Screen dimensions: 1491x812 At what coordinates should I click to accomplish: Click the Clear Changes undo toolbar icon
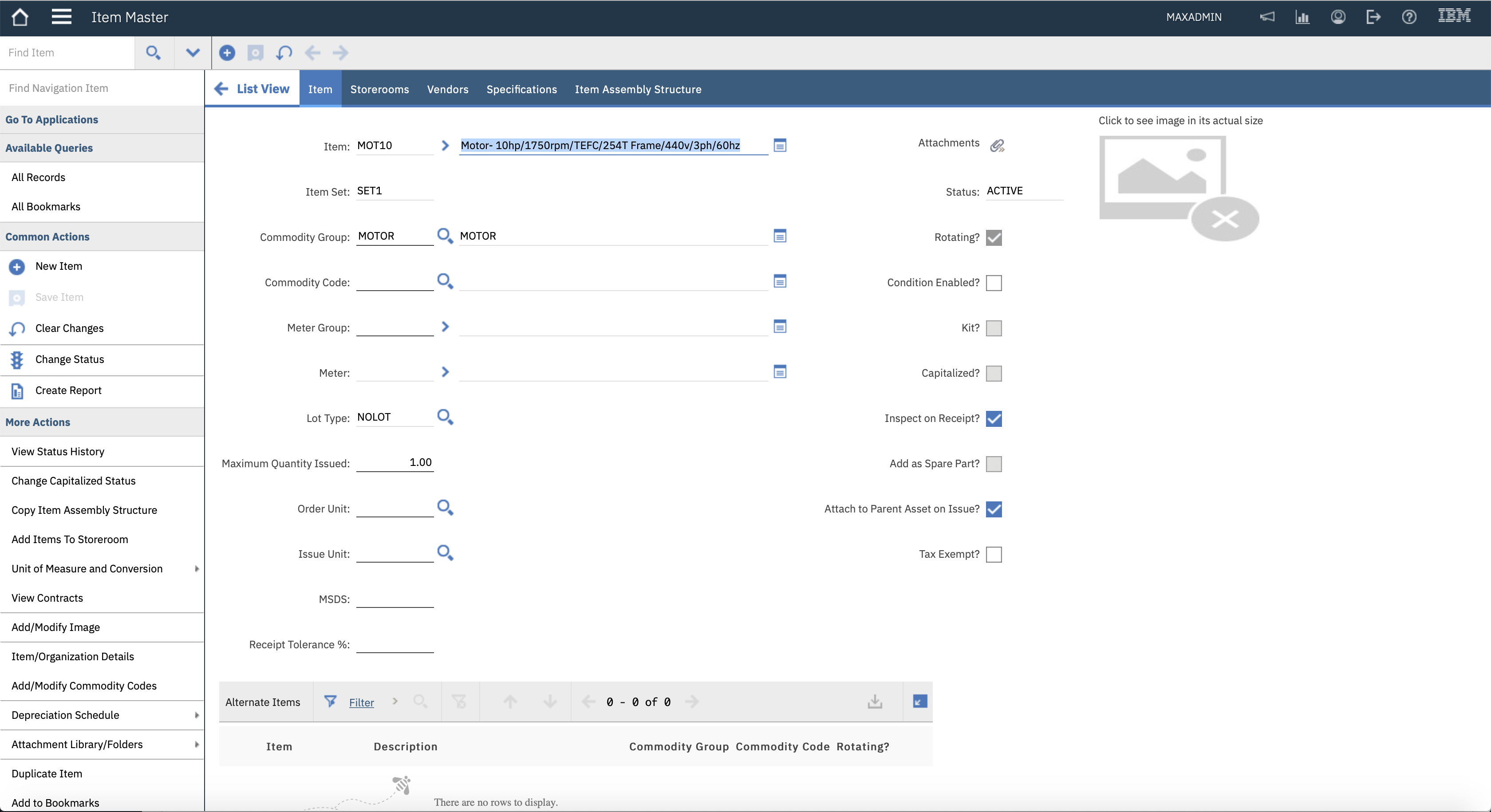pyautogui.click(x=284, y=53)
